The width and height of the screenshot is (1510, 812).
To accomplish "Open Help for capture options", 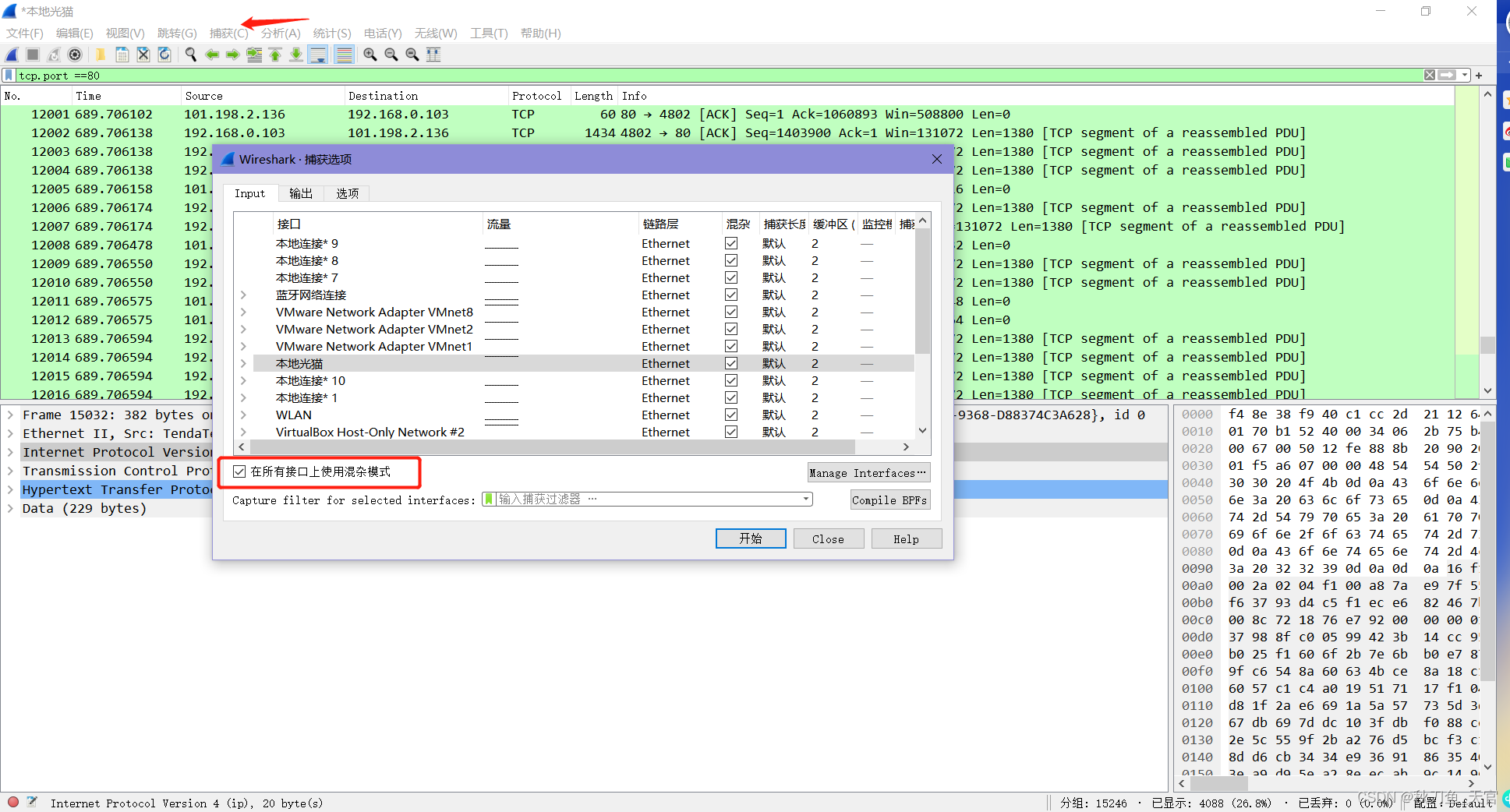I will coord(906,538).
